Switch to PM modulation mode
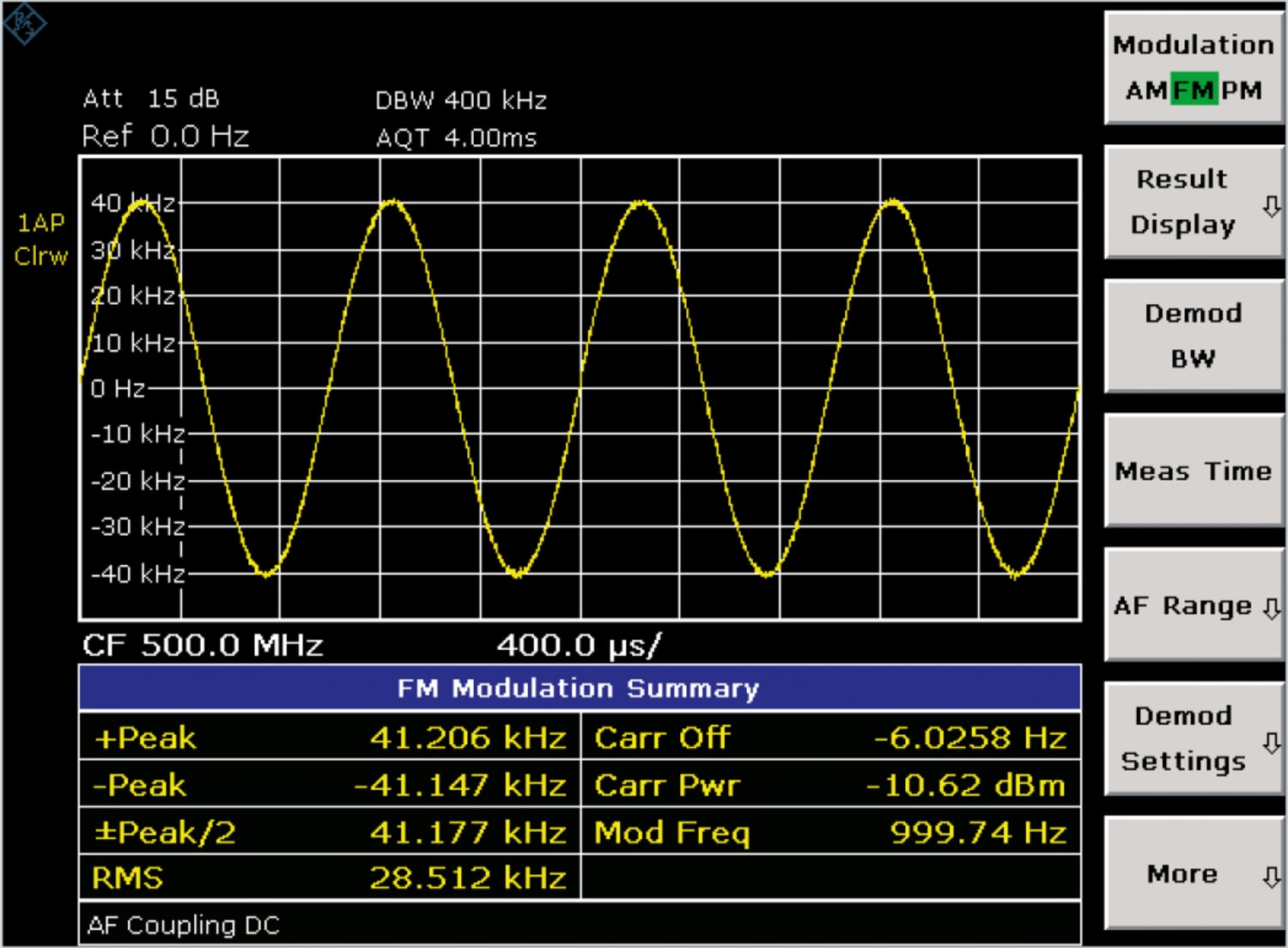 coord(1243,88)
